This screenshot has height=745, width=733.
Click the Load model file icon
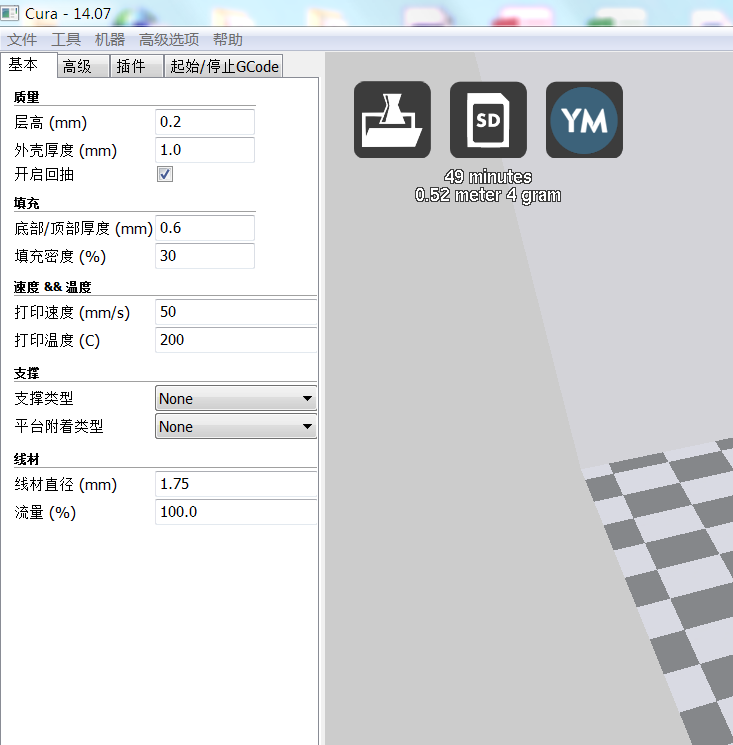point(392,120)
